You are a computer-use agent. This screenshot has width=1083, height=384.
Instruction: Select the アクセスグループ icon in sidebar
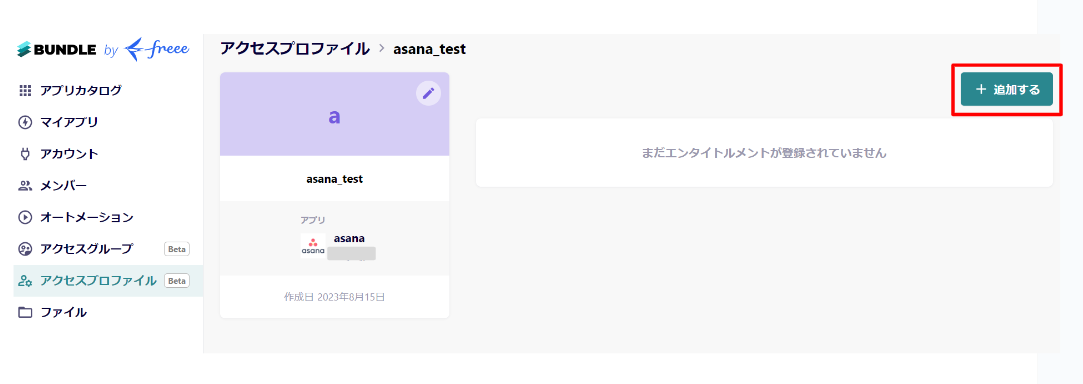26,249
